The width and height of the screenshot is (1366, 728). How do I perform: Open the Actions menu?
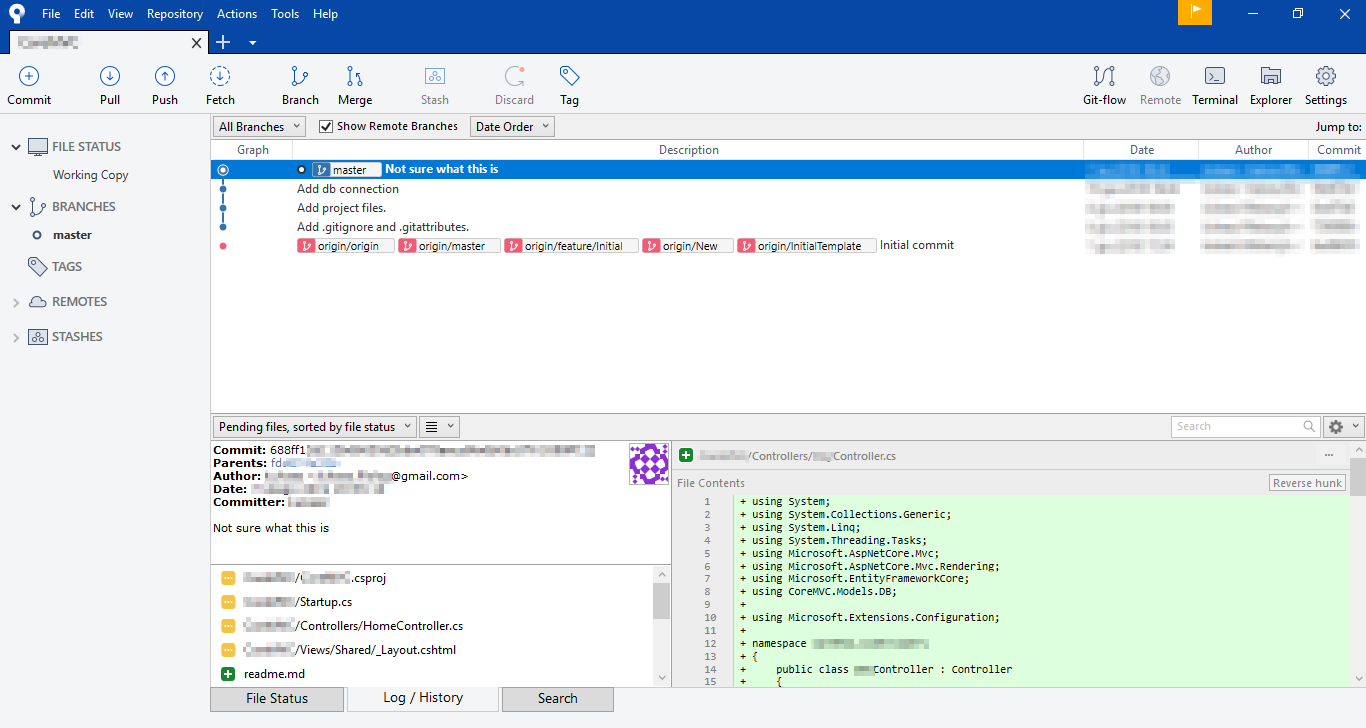(237, 14)
